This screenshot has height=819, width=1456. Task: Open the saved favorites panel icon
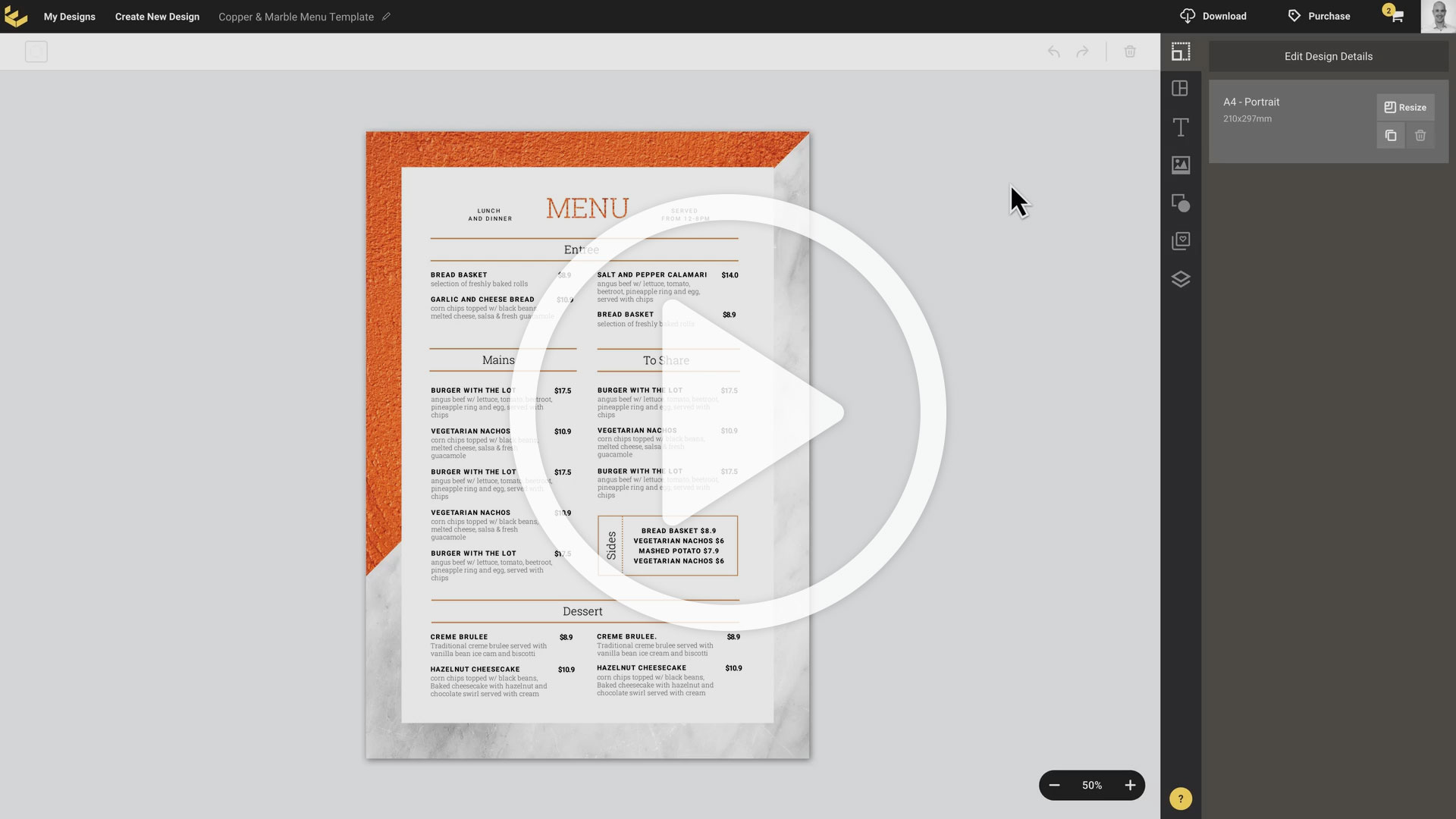click(x=1181, y=241)
